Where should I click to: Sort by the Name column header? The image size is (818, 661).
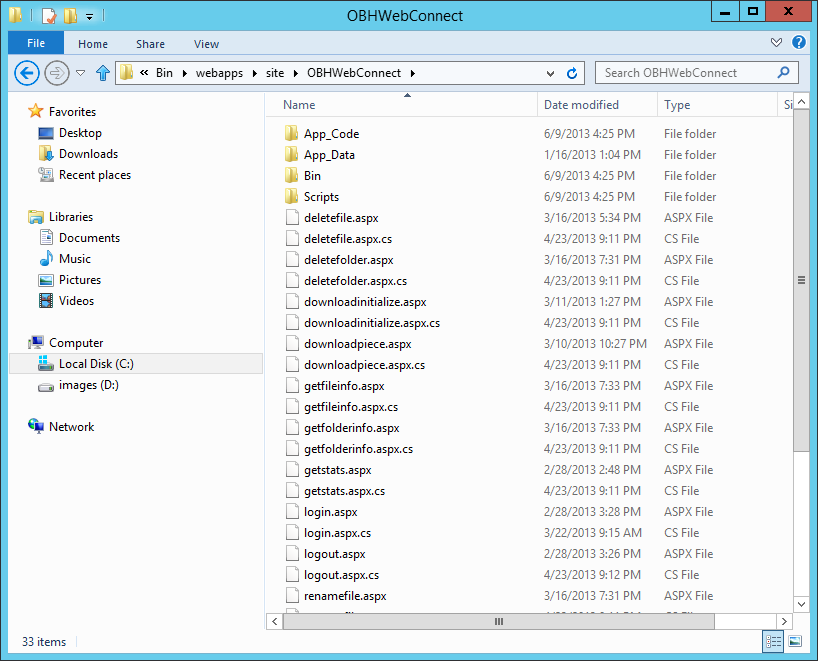click(402, 105)
